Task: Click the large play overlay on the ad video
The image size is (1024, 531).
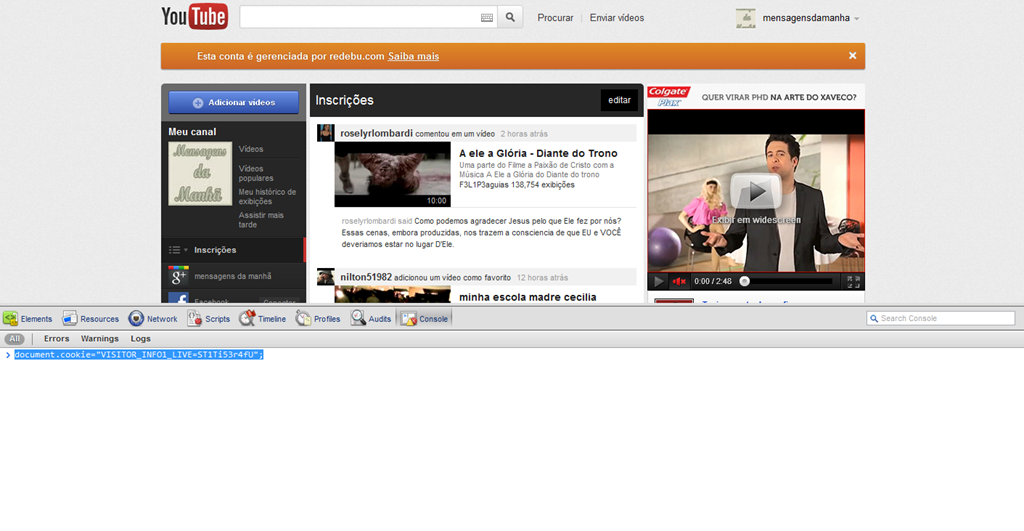Action: (756, 191)
